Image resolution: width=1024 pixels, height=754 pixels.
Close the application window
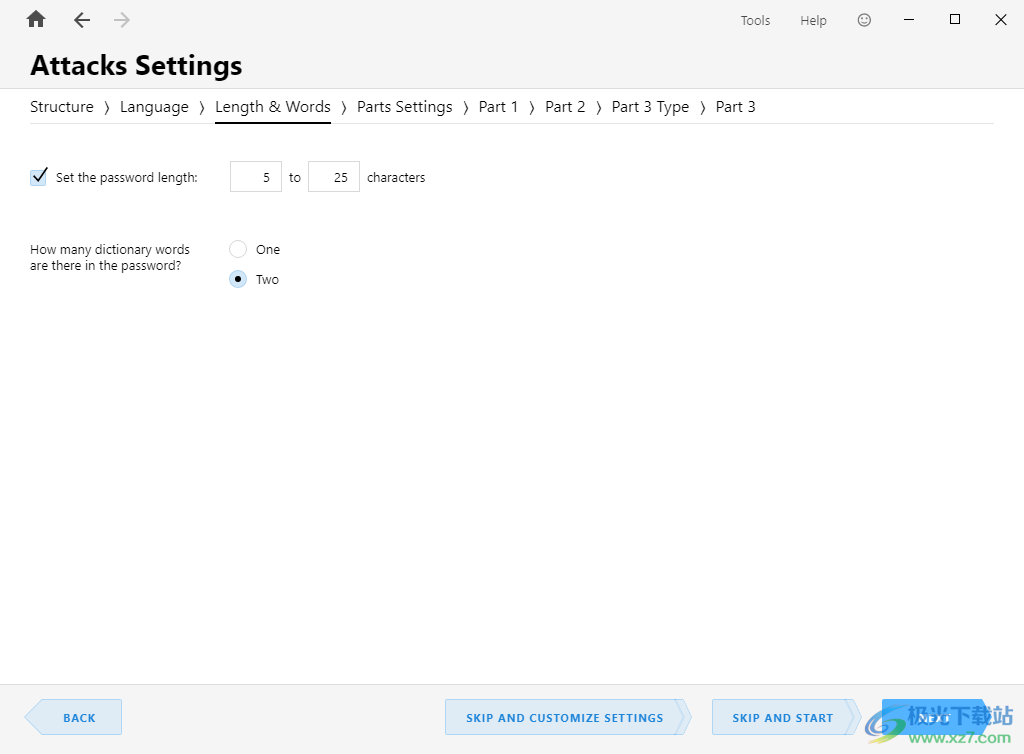(1000, 20)
